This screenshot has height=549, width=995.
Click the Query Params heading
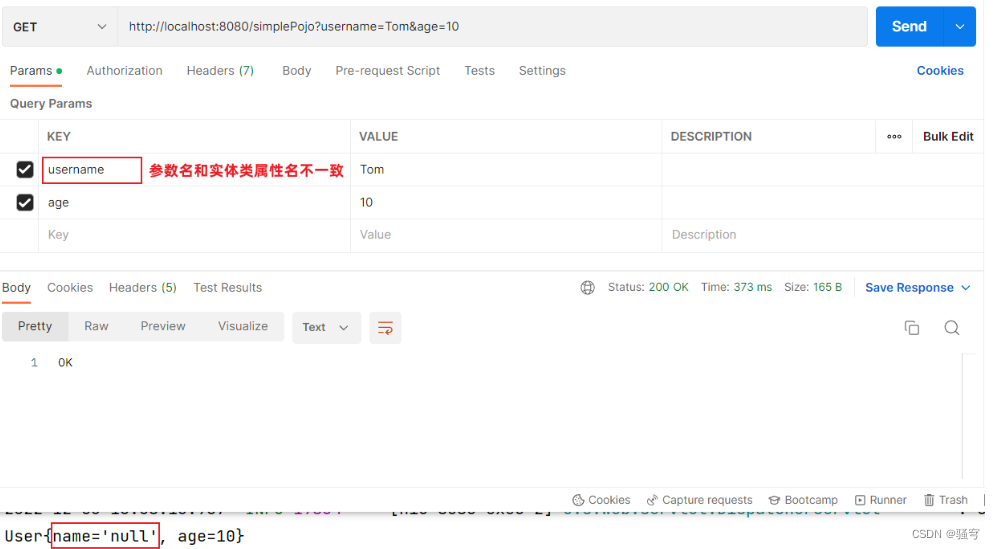point(51,103)
